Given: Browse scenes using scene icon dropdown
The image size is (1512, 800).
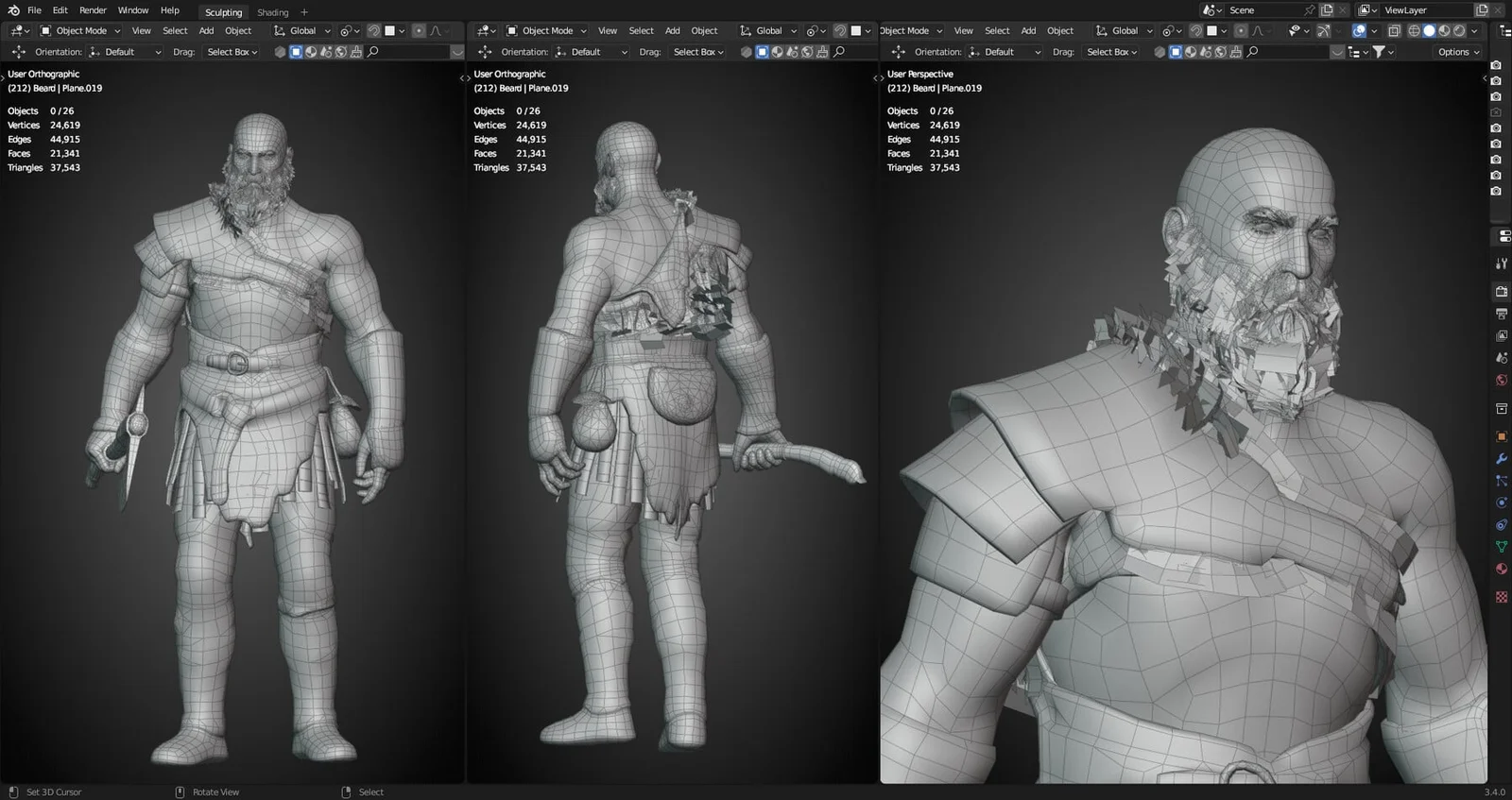Looking at the screenshot, I should 1211,10.
